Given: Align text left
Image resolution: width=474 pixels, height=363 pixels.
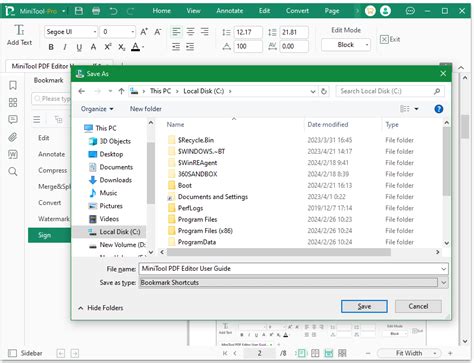Looking at the screenshot, I should click(176, 32).
